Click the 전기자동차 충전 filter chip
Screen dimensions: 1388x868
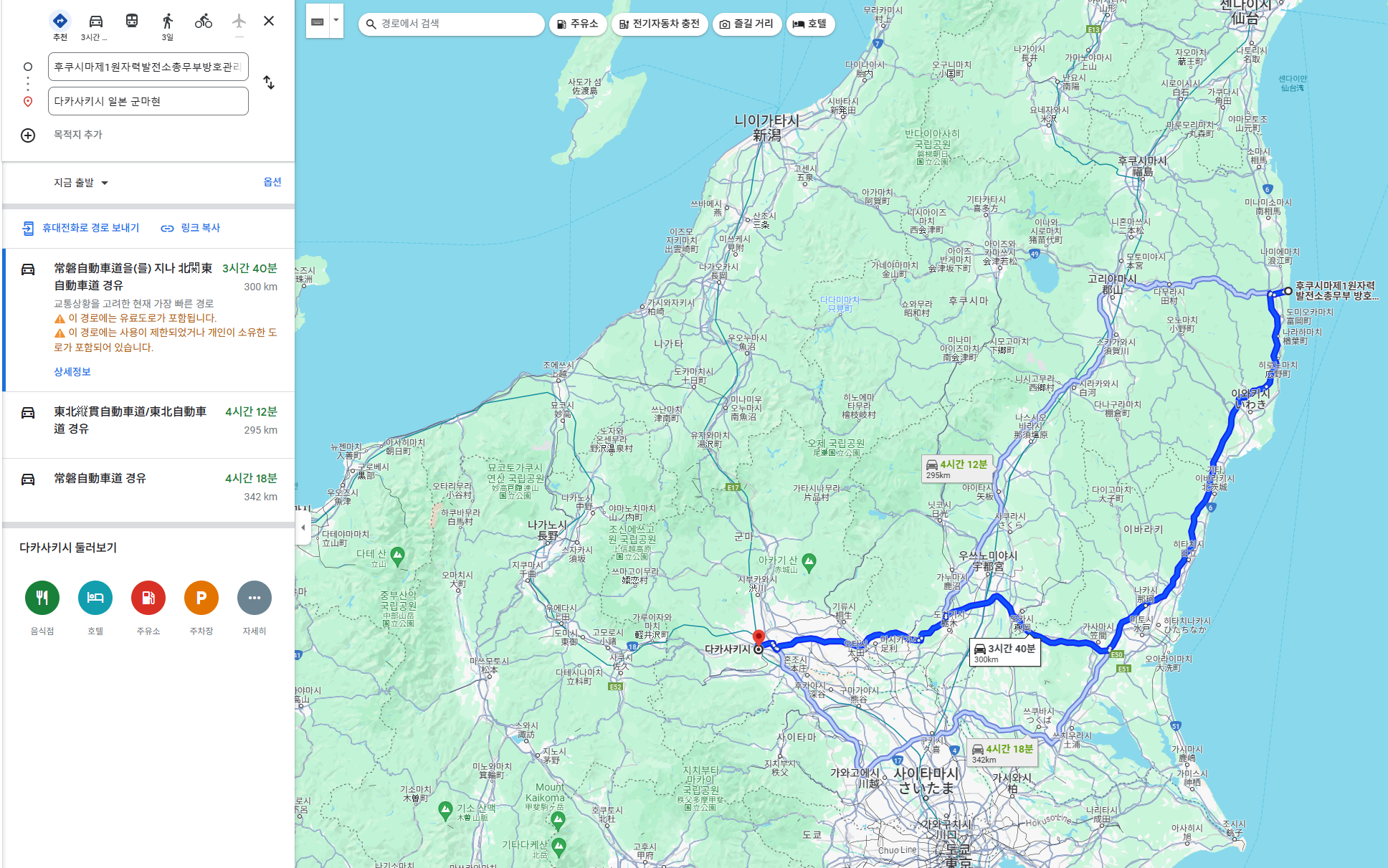[x=660, y=24]
